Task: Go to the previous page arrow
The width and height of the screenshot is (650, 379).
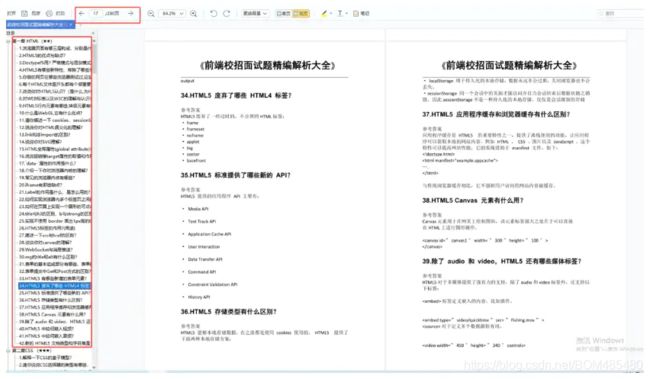Action: tap(82, 13)
